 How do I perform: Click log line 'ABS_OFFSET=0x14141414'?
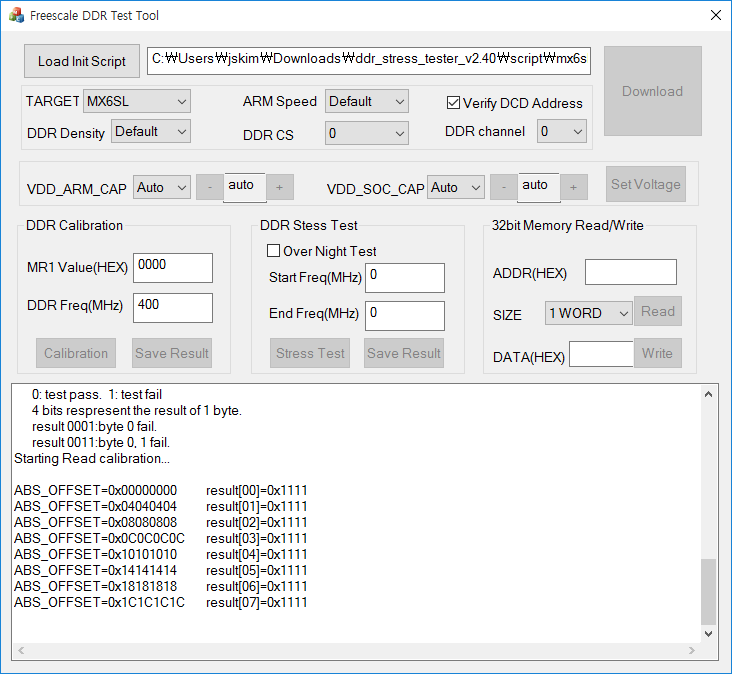tap(96, 570)
